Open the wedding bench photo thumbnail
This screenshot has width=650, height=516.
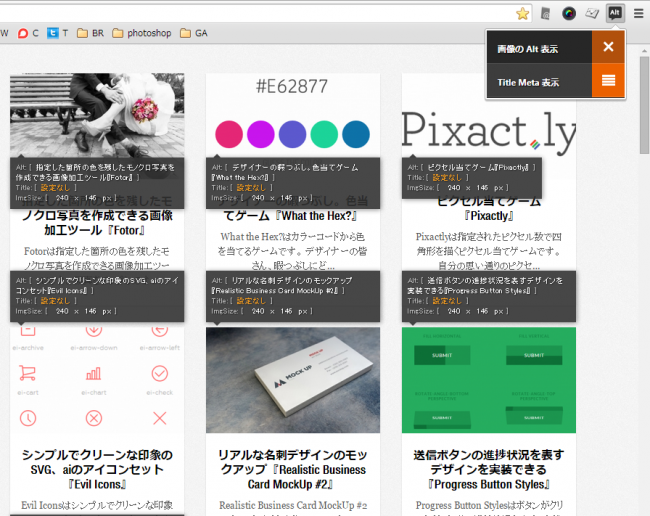[97, 115]
